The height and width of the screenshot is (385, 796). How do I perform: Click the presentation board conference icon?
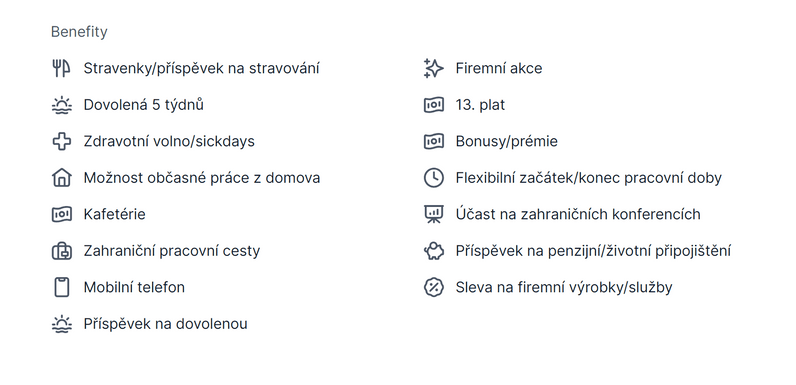434,214
